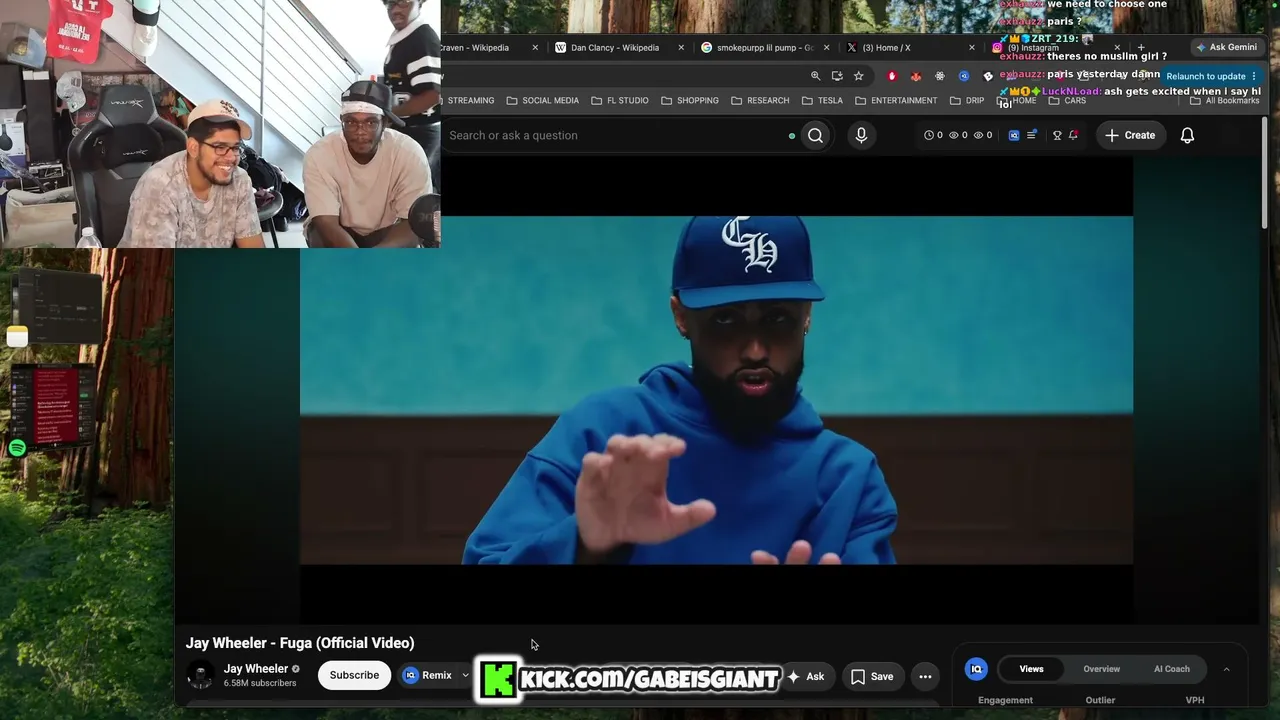
Task: Close the Dan Clancy Wikipedia tab
Action: [681, 47]
